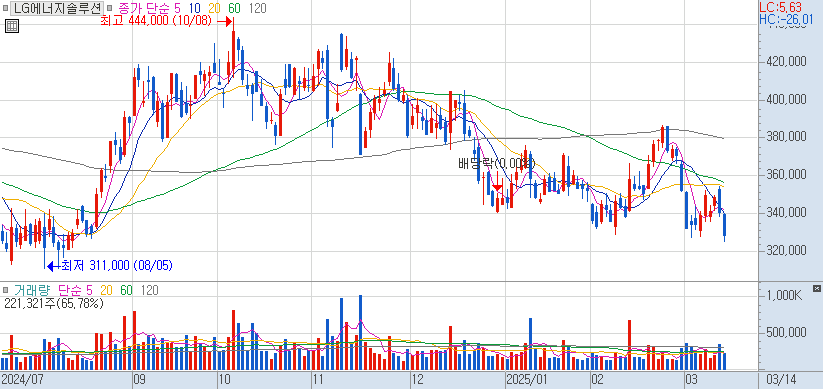Click the 221,321주 volume reading

pyautogui.click(x=54, y=303)
